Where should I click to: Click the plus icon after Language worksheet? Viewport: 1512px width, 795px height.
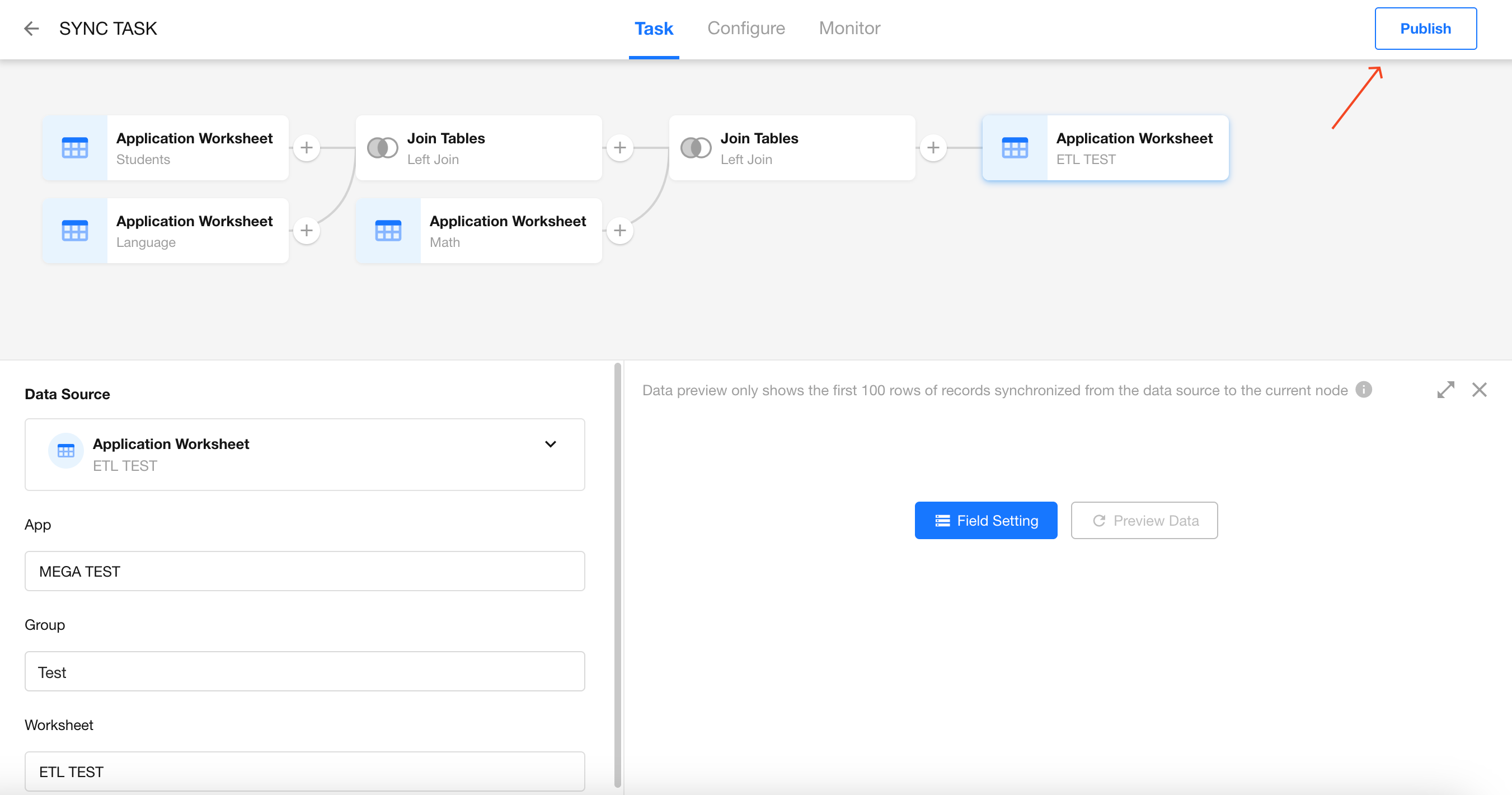(x=307, y=230)
